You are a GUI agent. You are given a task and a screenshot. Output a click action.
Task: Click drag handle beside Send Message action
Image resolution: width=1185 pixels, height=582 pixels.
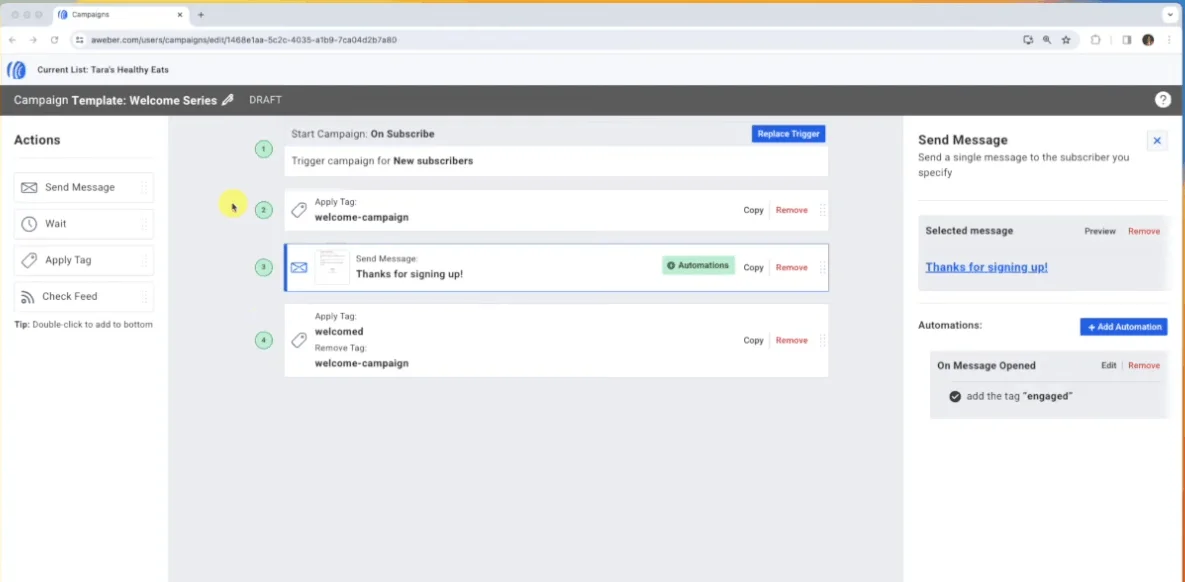click(144, 187)
